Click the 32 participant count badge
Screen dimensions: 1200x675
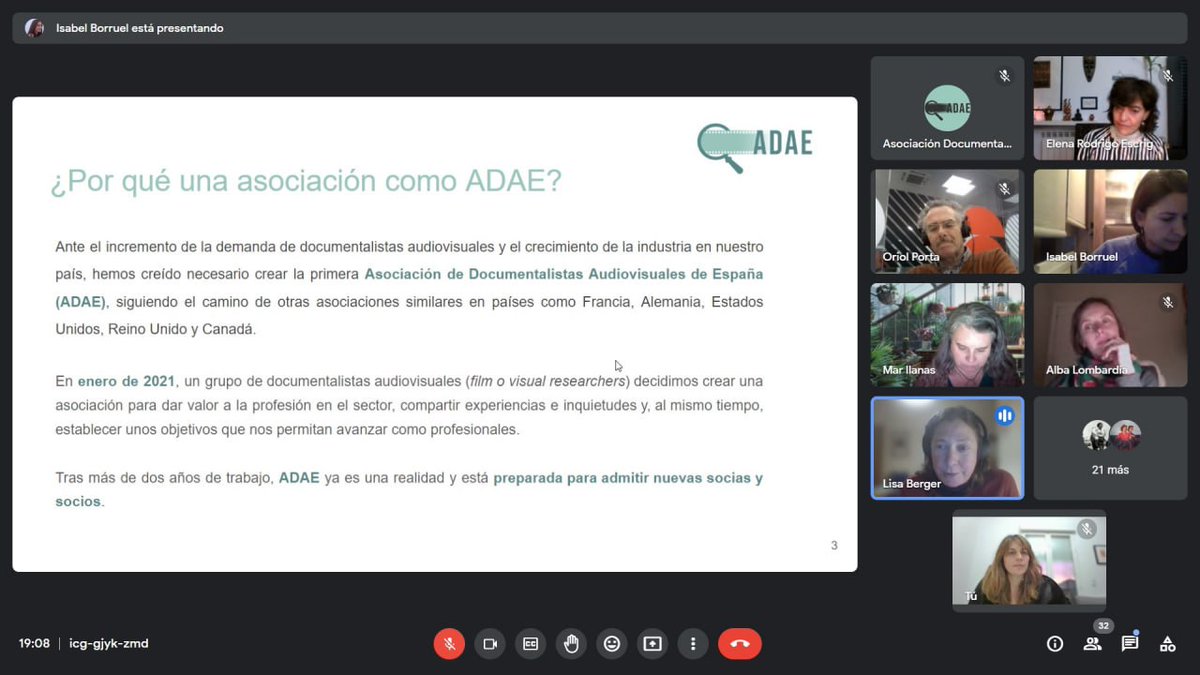[1102, 626]
